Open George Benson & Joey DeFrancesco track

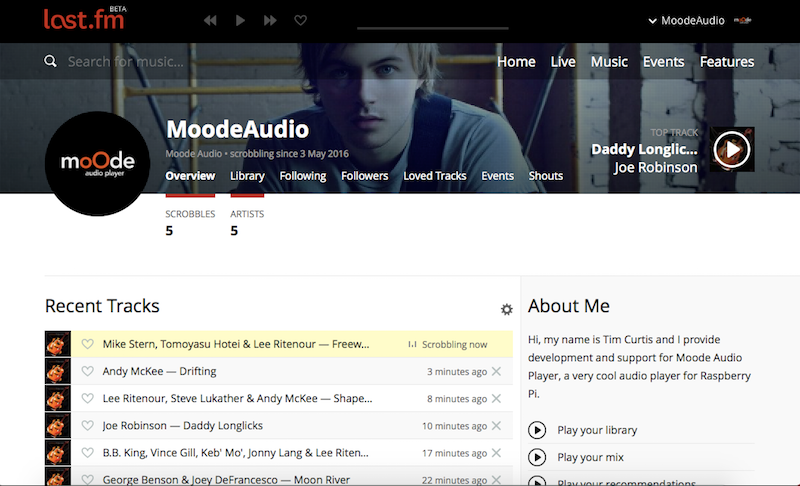click(x=226, y=479)
